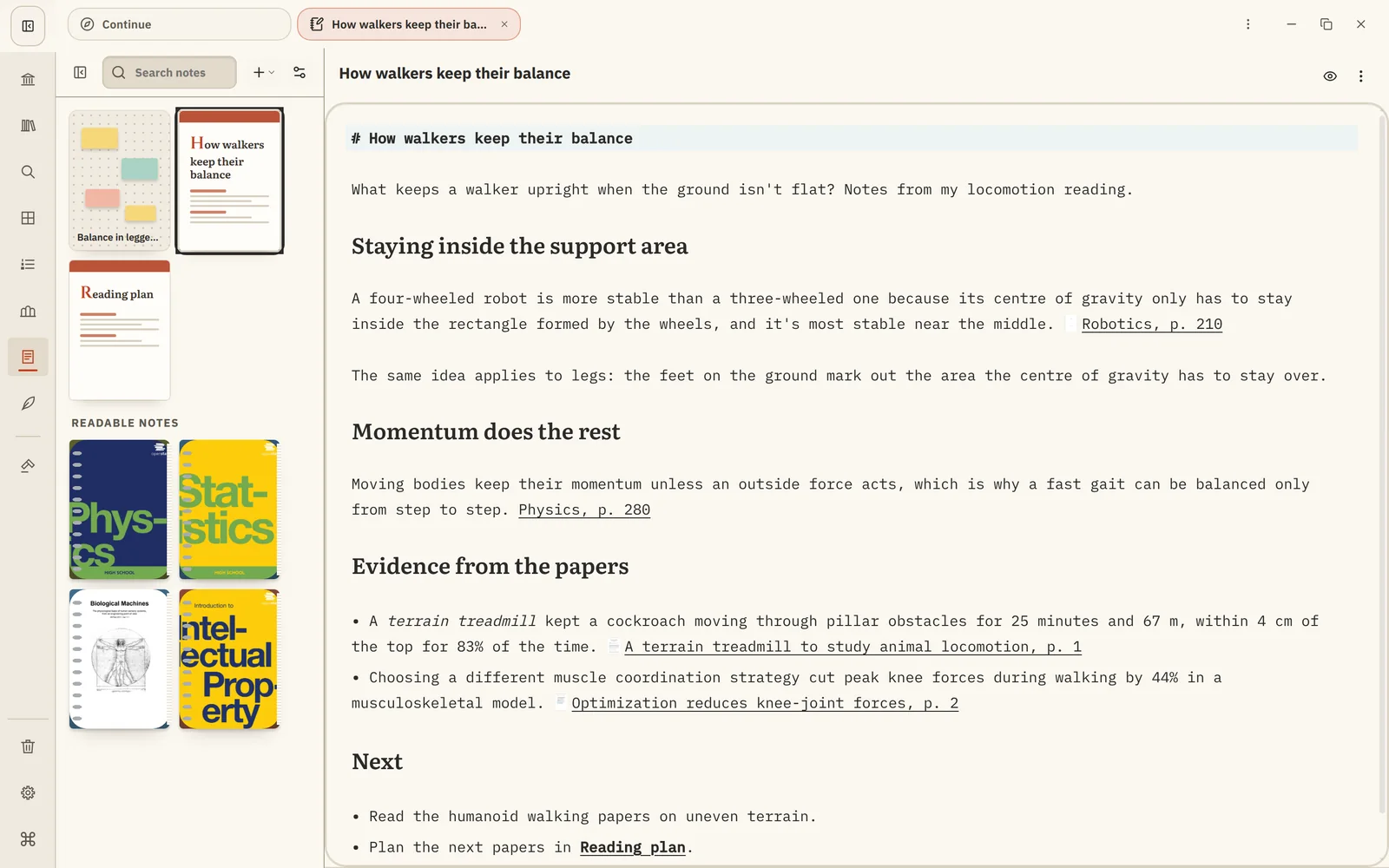Open the Statistics book cover

[229, 510]
